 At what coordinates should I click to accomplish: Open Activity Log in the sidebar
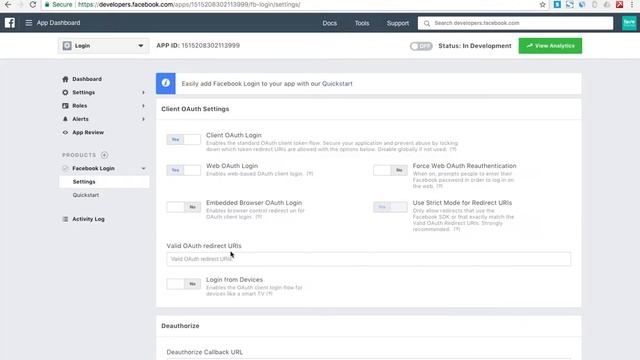tap(89, 219)
